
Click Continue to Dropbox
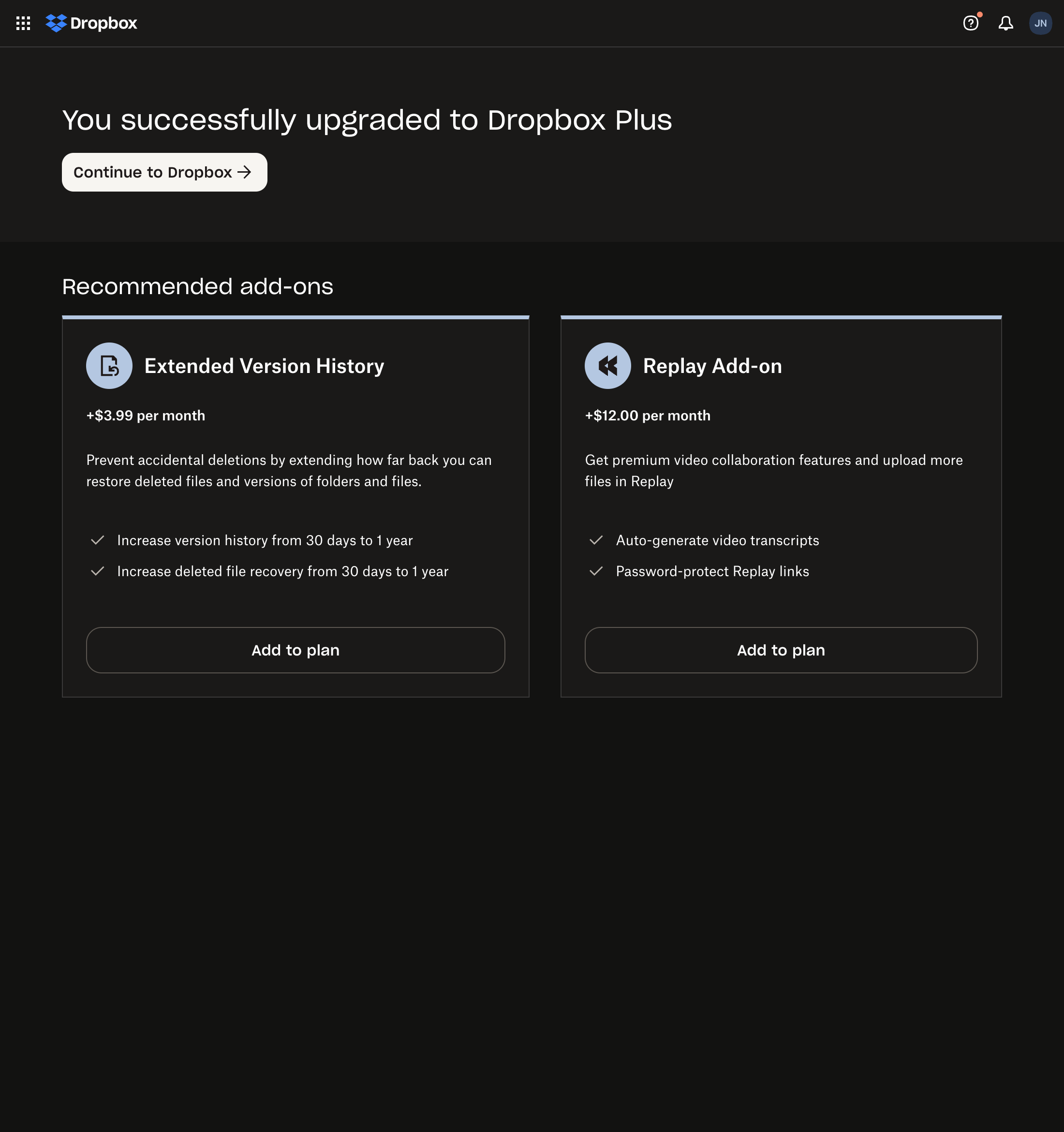click(164, 172)
